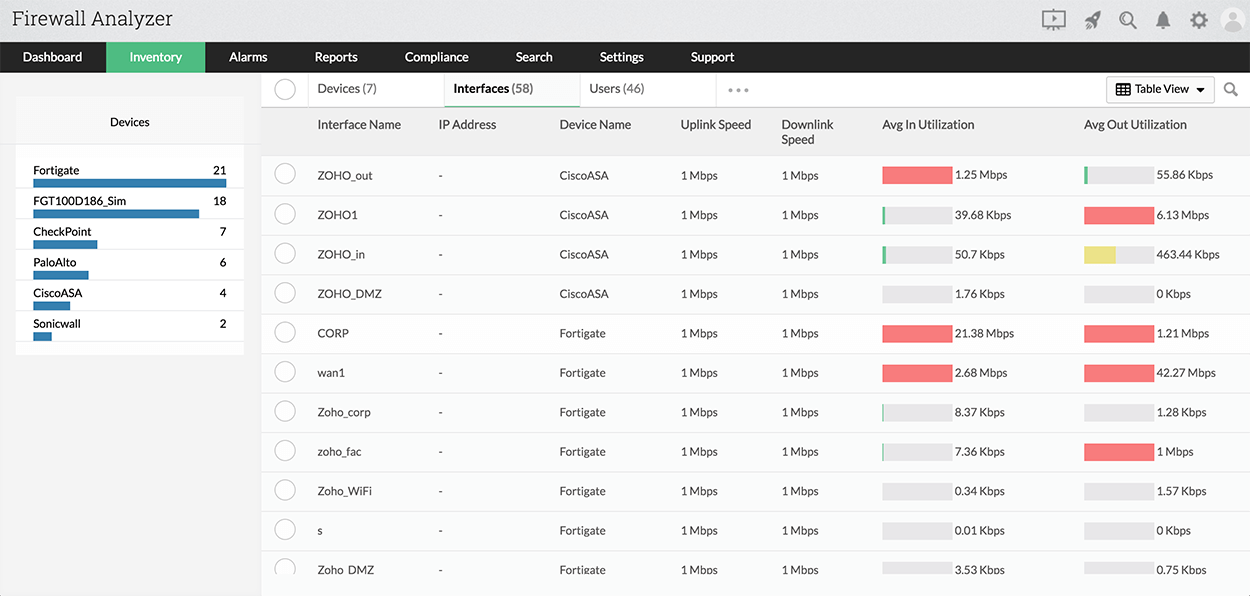The width and height of the screenshot is (1250, 596).
Task: Click the rocket quick-start icon
Action: pyautogui.click(x=1092, y=19)
